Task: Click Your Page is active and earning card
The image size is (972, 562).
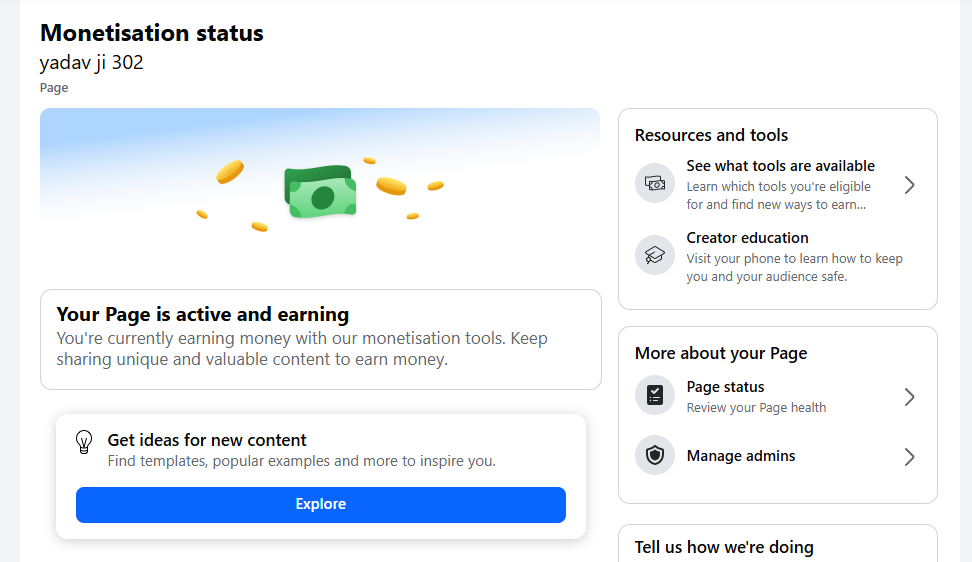Action: 320,338
